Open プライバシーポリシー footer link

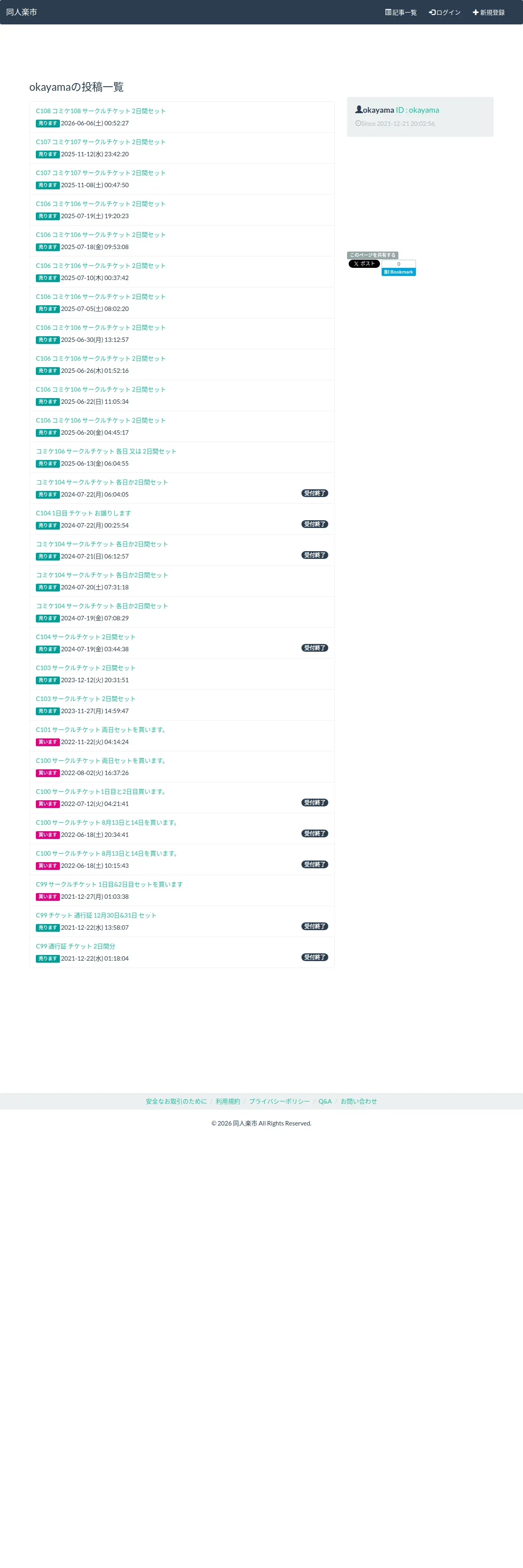point(279,1101)
